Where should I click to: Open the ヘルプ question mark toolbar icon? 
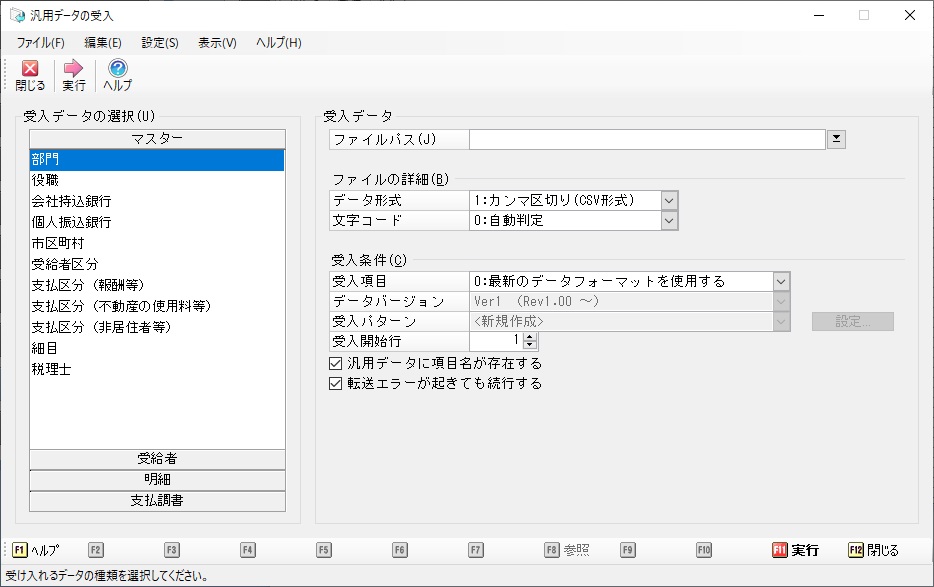click(x=117, y=69)
